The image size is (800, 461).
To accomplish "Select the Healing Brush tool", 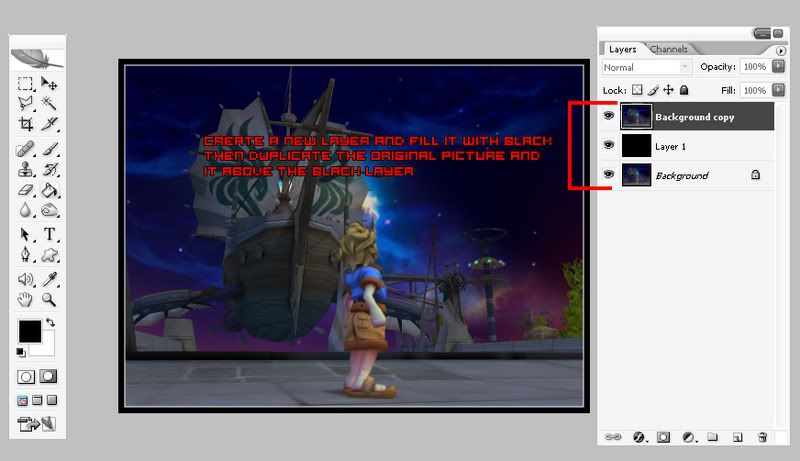I will pos(26,149).
